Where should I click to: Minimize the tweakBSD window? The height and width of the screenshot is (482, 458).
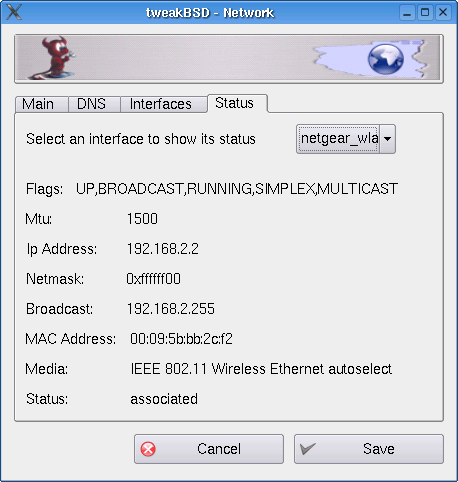(407, 13)
